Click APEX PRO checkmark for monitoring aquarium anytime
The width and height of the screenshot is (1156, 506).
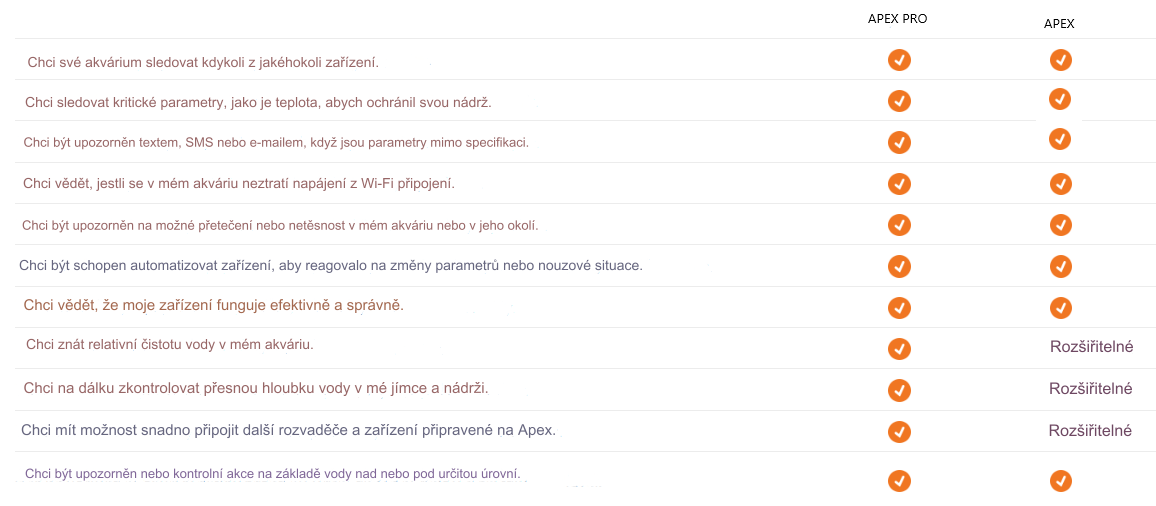click(899, 60)
